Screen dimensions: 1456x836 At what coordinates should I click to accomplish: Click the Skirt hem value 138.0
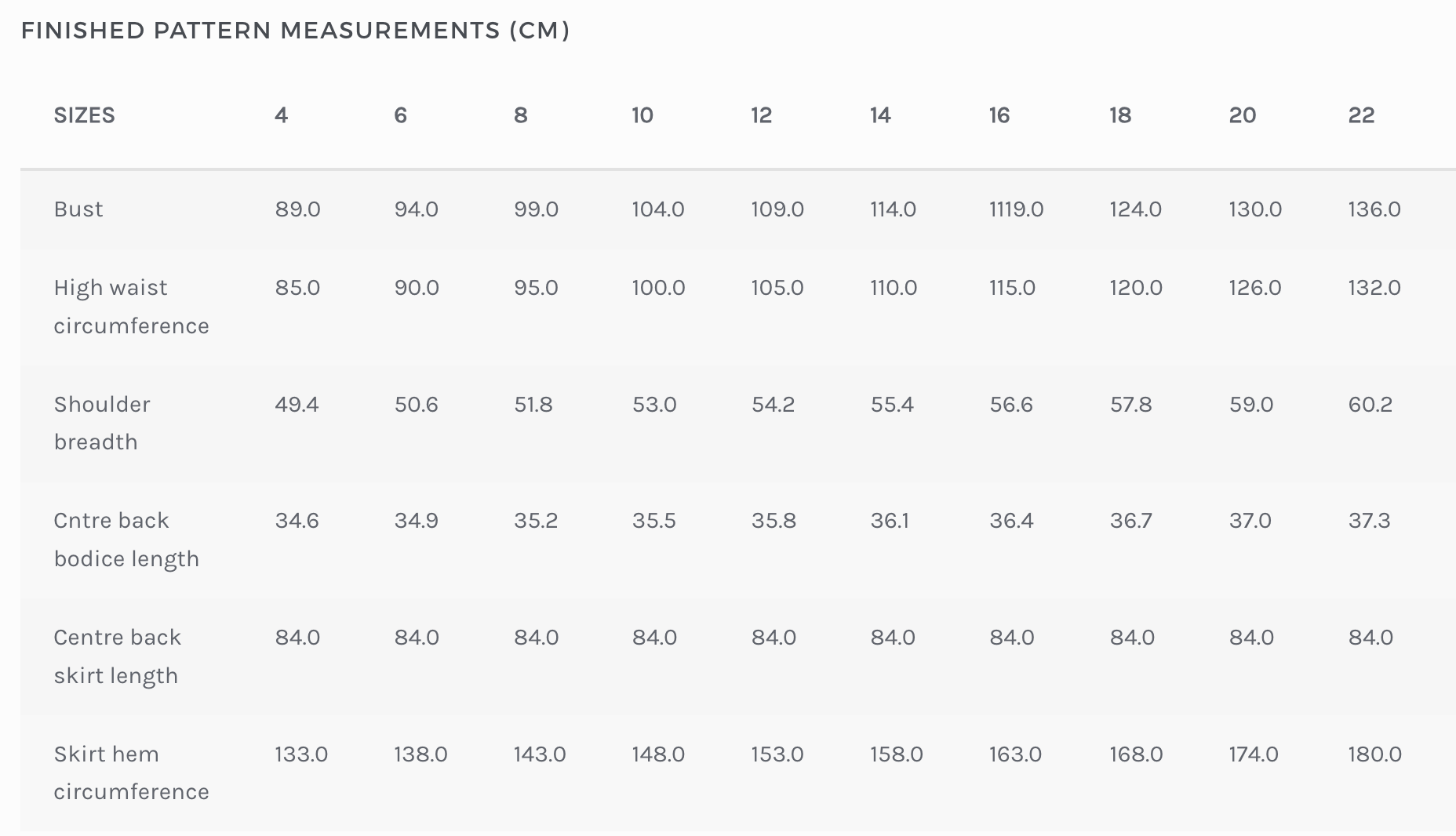pos(420,754)
